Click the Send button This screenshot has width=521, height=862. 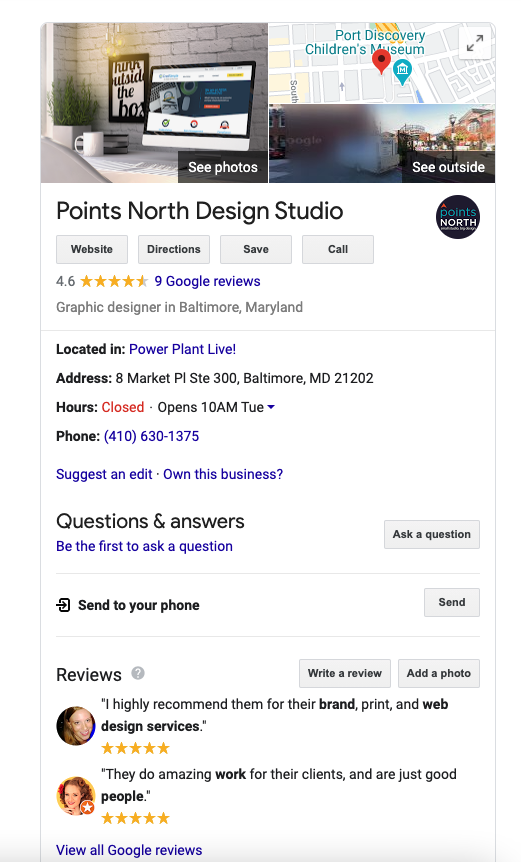(452, 603)
